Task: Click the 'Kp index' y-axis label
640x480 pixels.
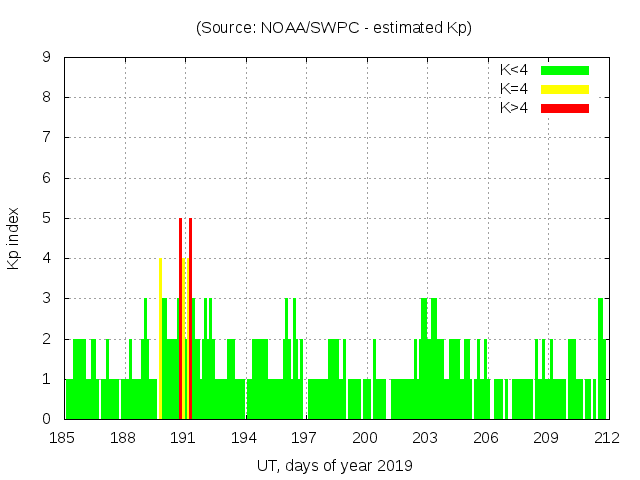Action: [14, 238]
